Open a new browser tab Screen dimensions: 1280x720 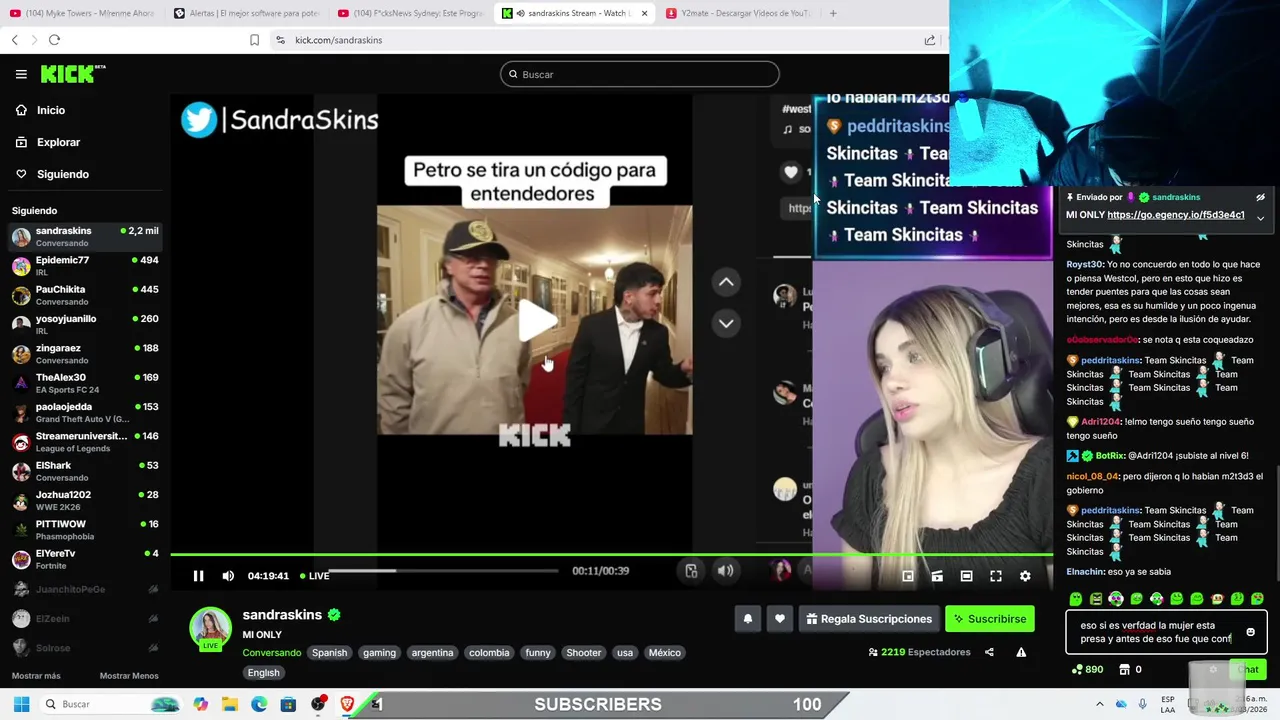[833, 13]
